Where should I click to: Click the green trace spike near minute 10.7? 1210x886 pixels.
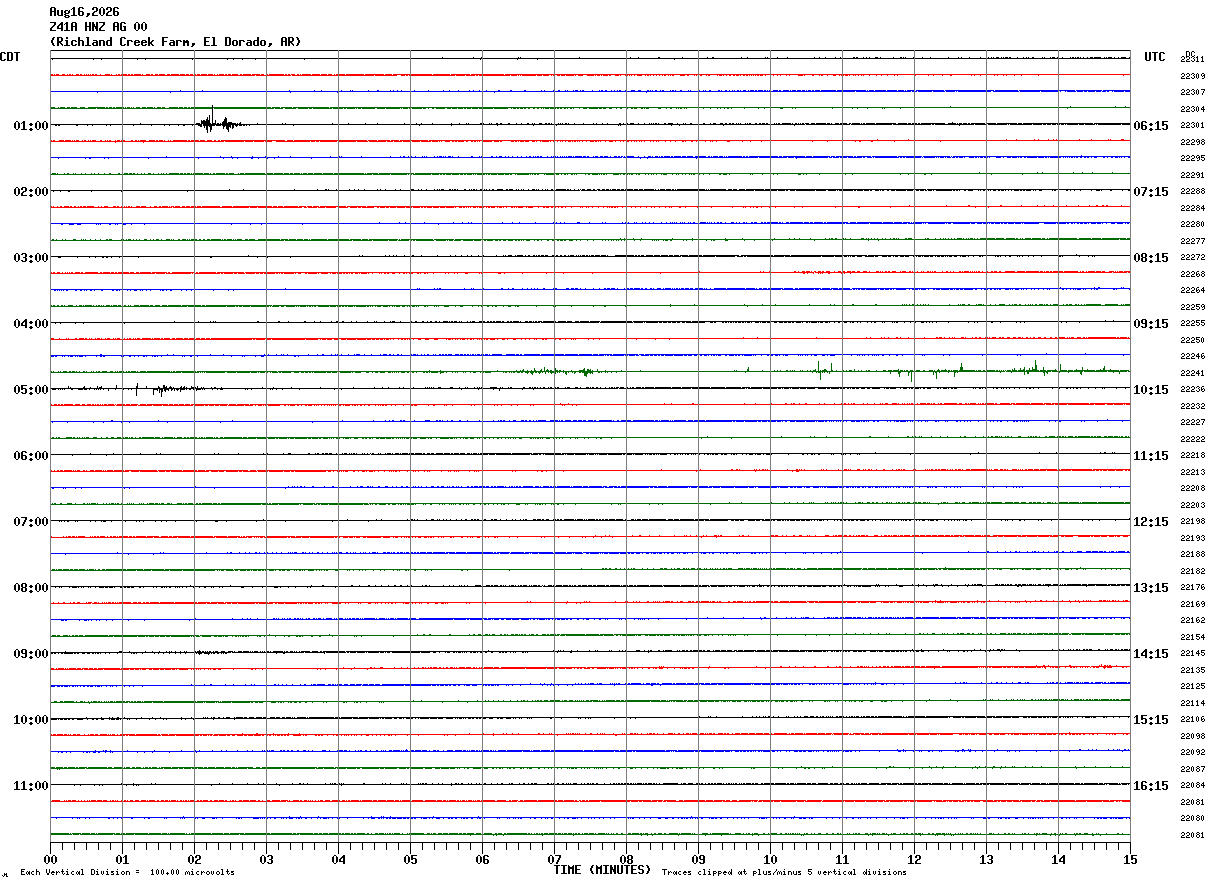pos(820,370)
